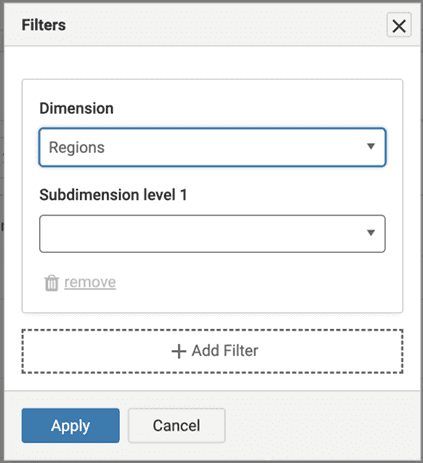Click the Add Filter text label
The width and height of the screenshot is (423, 463).
(x=225, y=351)
